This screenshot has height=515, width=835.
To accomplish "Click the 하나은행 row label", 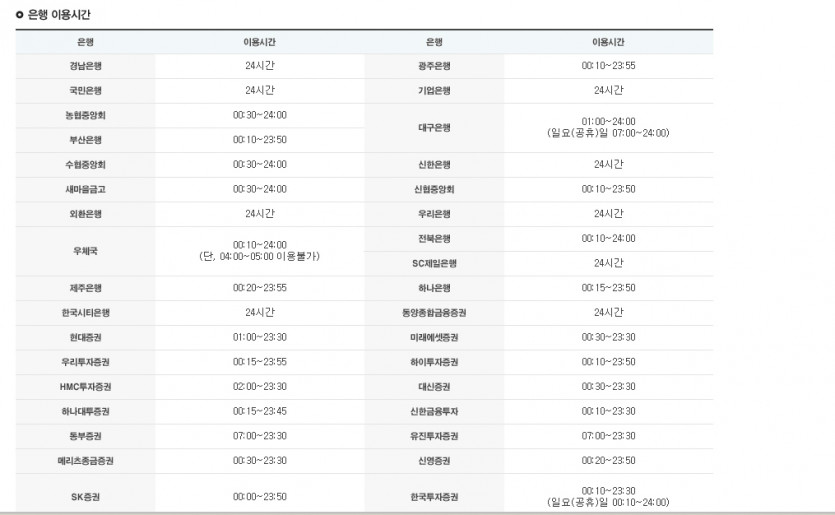I will tap(434, 288).
